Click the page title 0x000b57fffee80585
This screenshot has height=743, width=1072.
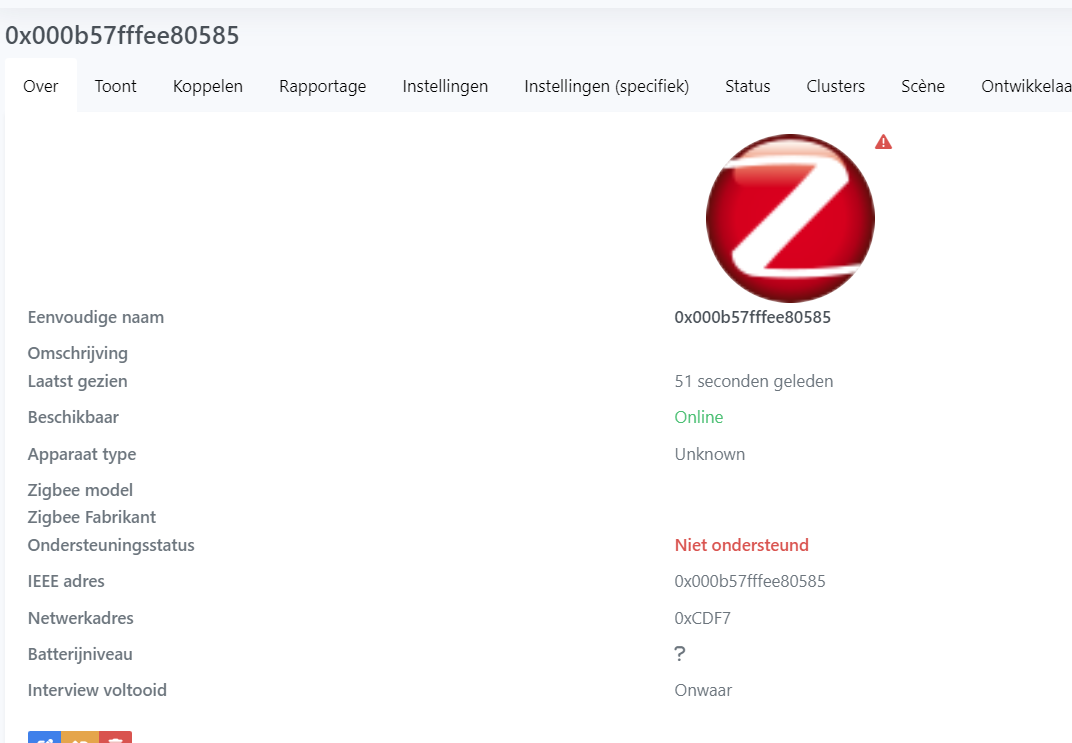[x=122, y=36]
